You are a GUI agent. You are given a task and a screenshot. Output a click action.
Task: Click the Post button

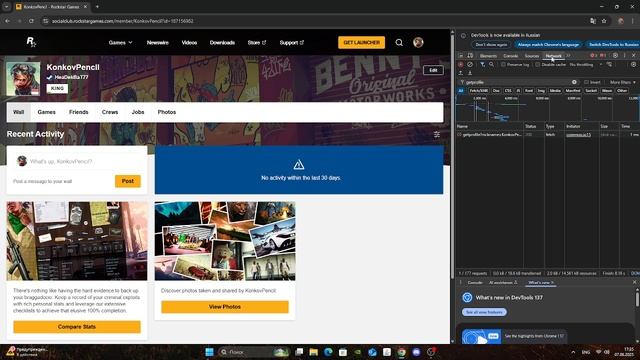pyautogui.click(x=128, y=181)
